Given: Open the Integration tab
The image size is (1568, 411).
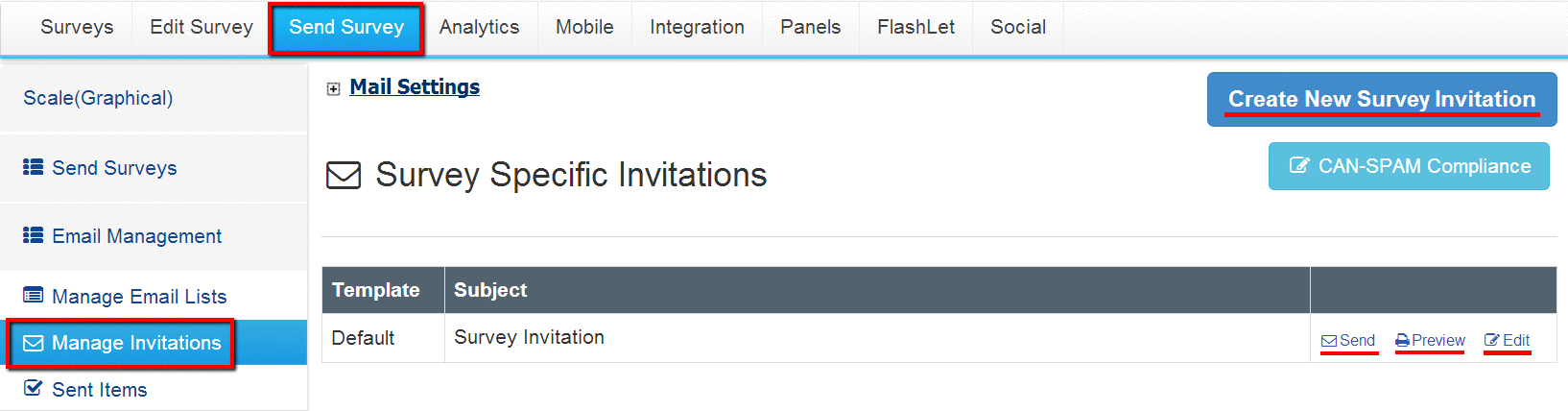Looking at the screenshot, I should (697, 27).
